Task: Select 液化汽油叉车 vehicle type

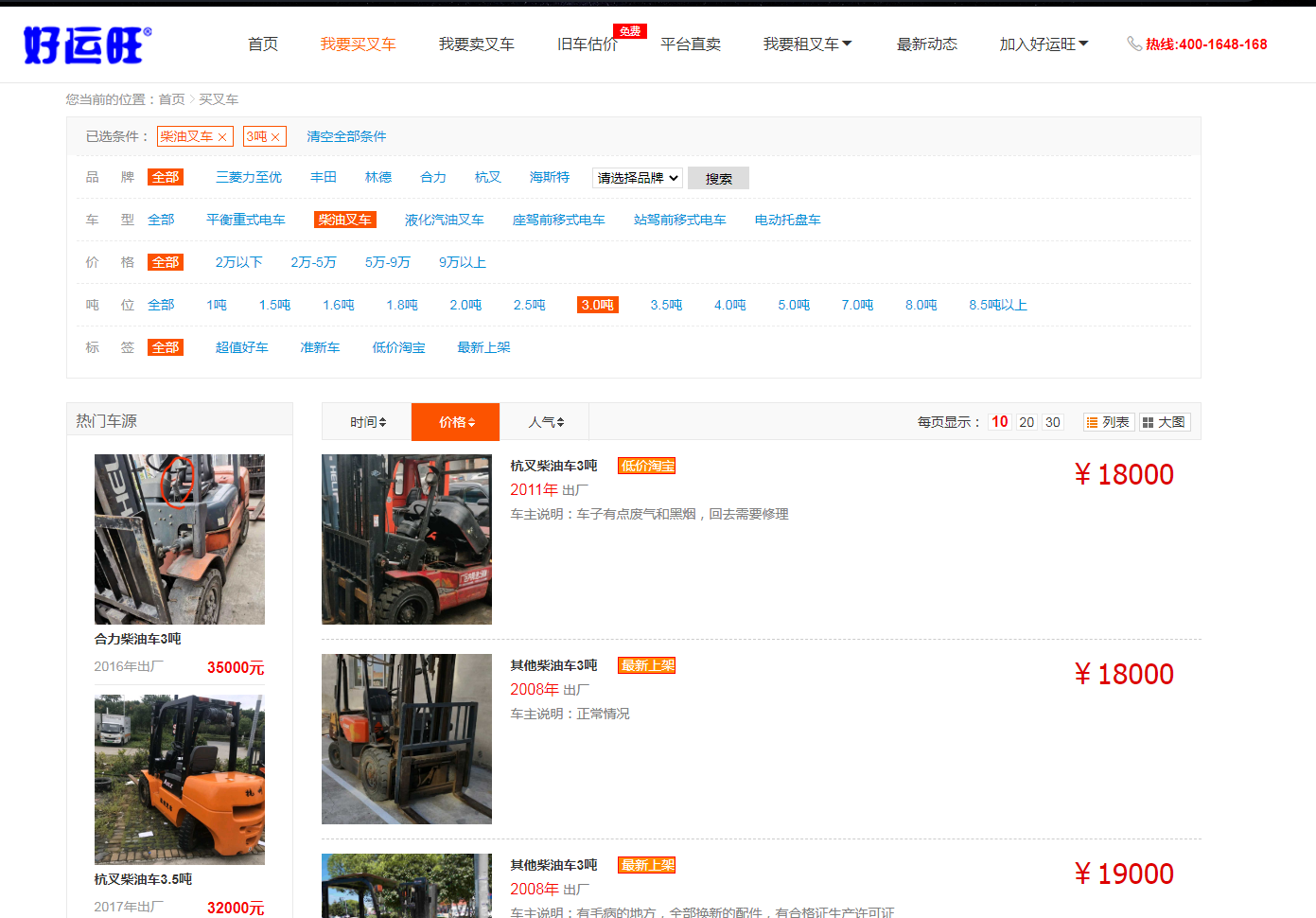Action: click(x=445, y=220)
